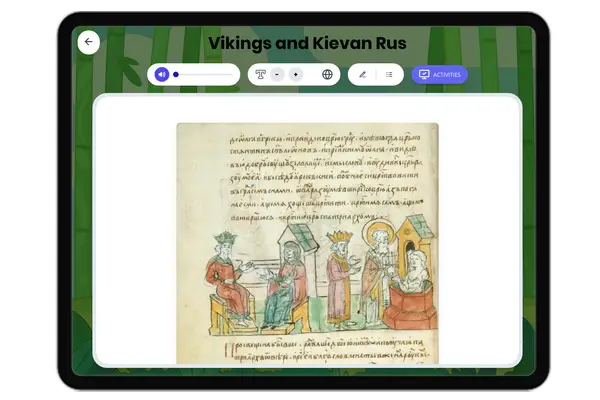Open the list outline icon
Viewport: 600px width, 400px height.
pyautogui.click(x=389, y=74)
